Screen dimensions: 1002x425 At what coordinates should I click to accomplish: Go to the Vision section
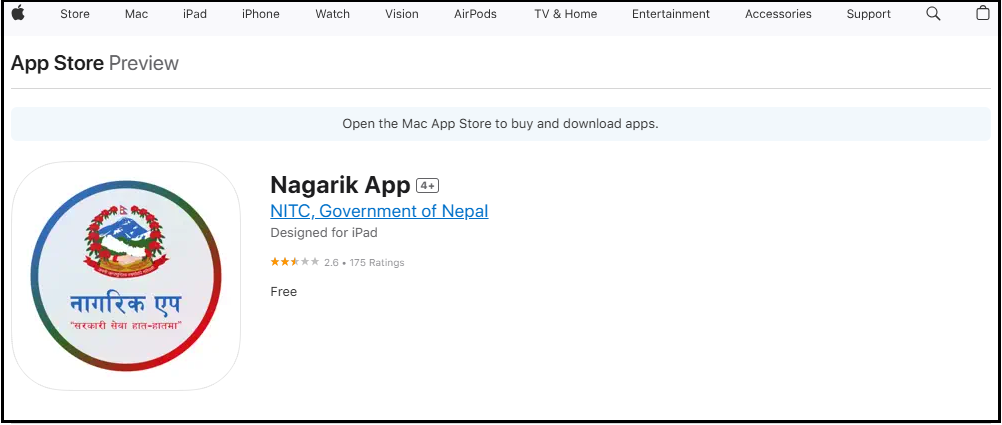402,14
